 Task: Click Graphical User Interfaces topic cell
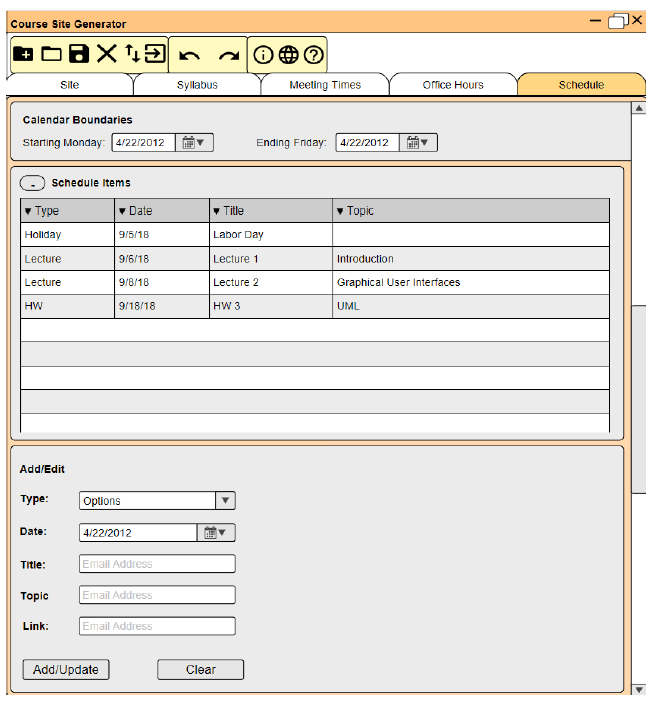click(x=471, y=283)
